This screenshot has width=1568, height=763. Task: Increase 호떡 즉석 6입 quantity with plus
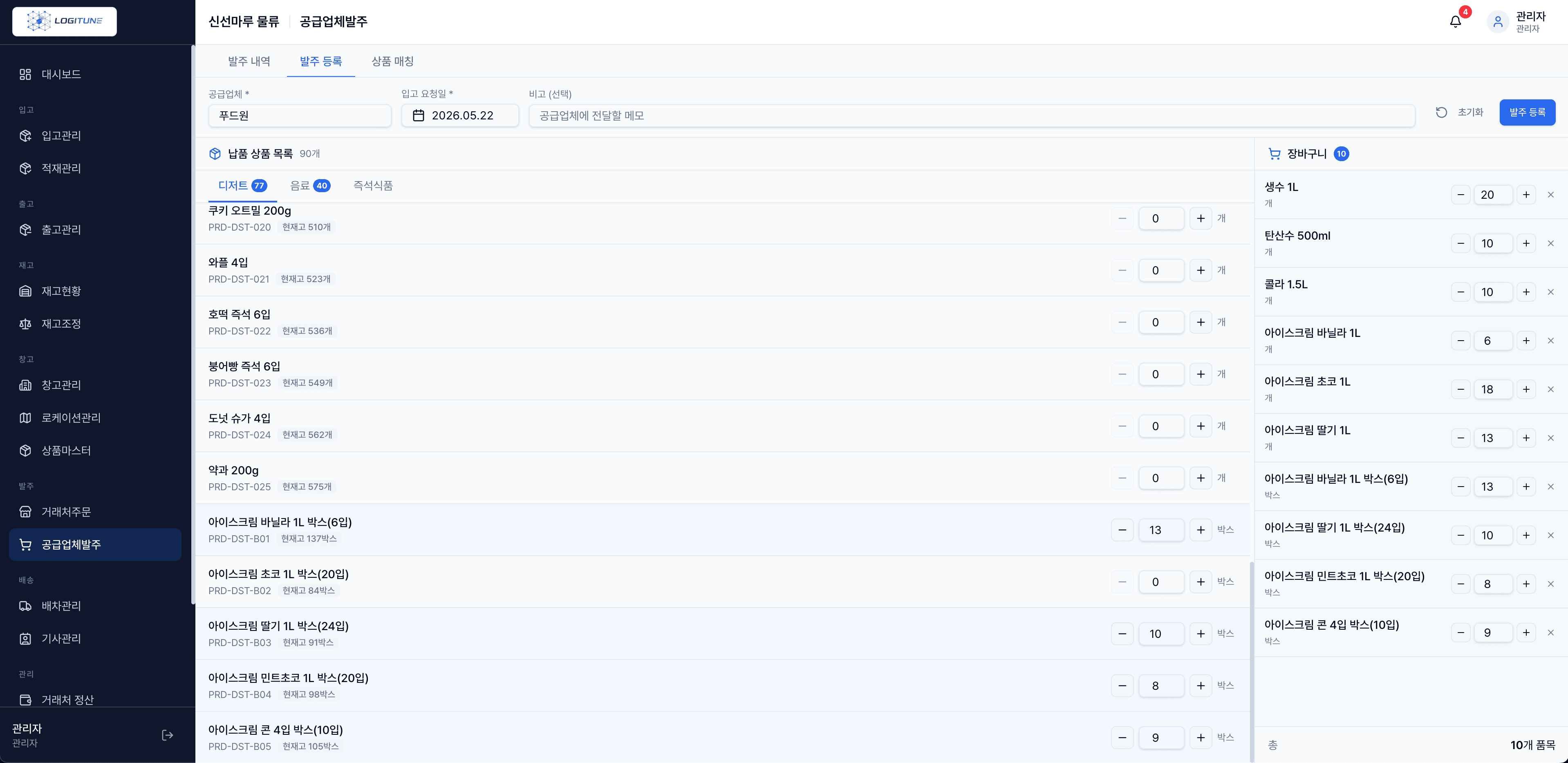click(1201, 322)
